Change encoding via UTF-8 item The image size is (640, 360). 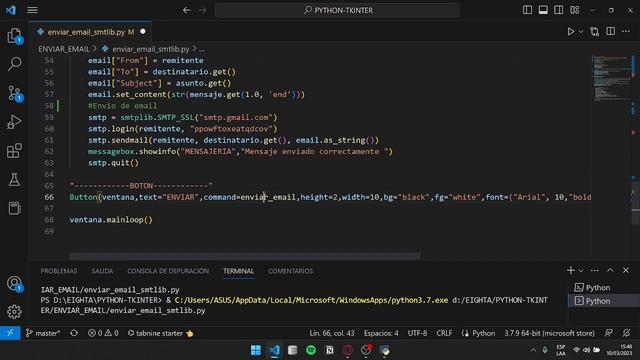[x=417, y=333]
